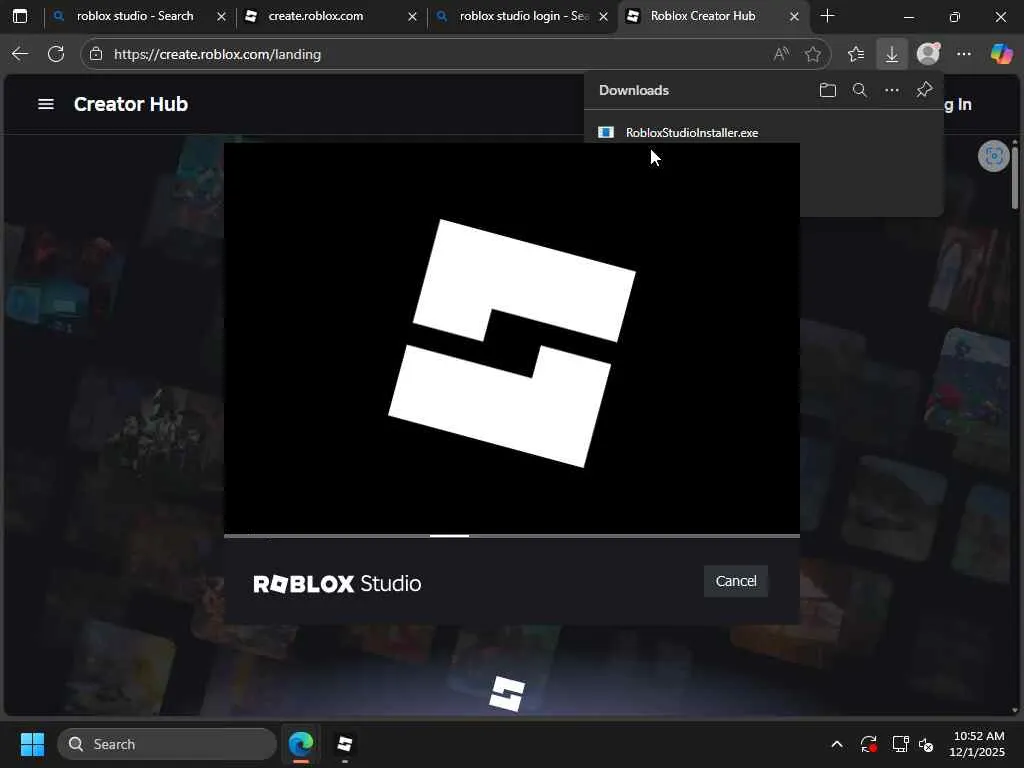Click the Roblox Studio logo on the page
The image size is (1024, 768).
[x=507, y=694]
